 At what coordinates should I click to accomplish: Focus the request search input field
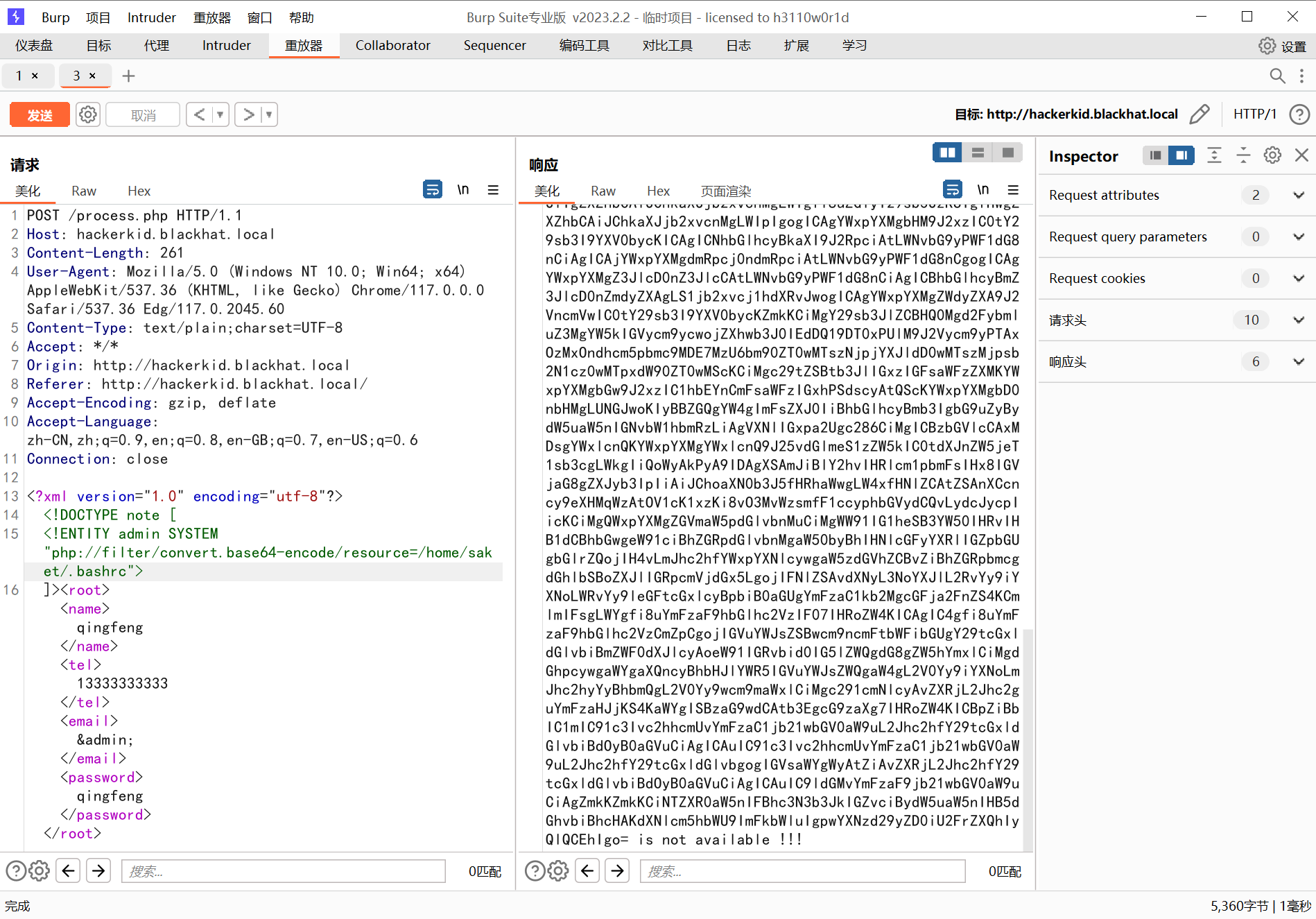point(284,871)
